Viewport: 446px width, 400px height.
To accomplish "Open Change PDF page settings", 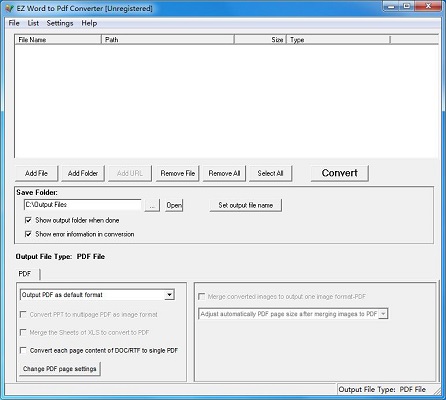I will (x=60, y=369).
